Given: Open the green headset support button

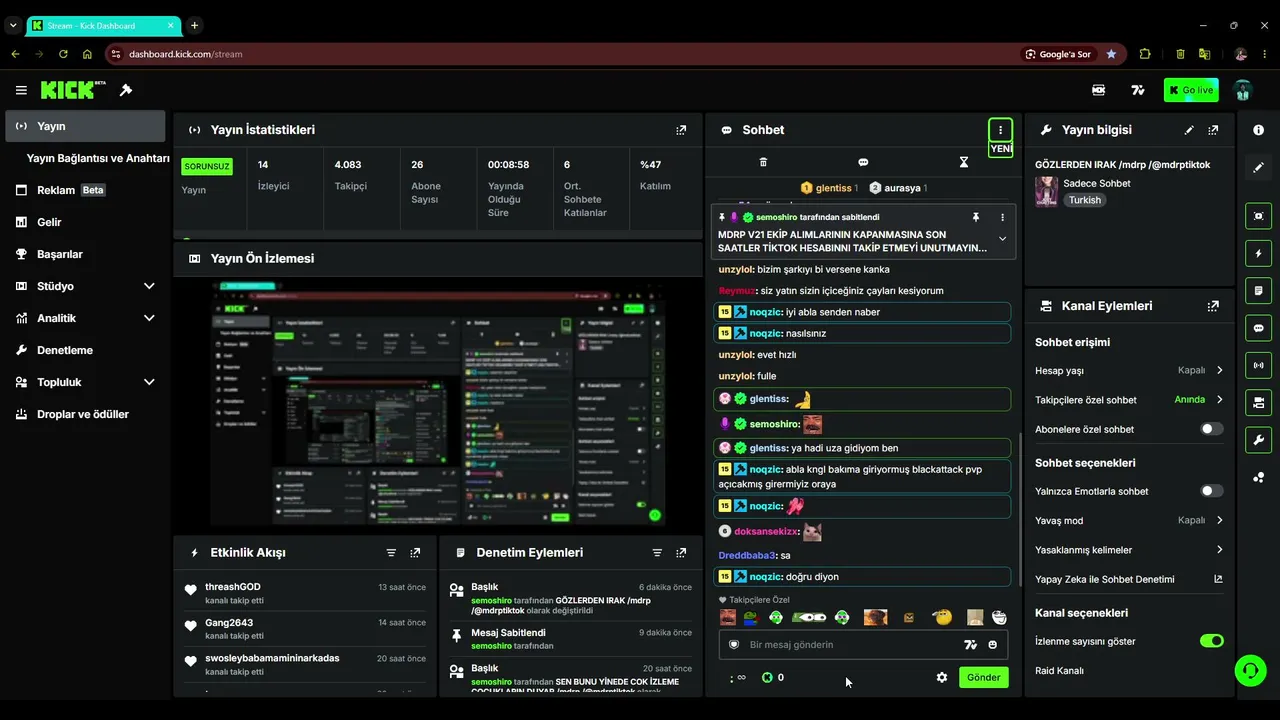Looking at the screenshot, I should (x=1250, y=670).
